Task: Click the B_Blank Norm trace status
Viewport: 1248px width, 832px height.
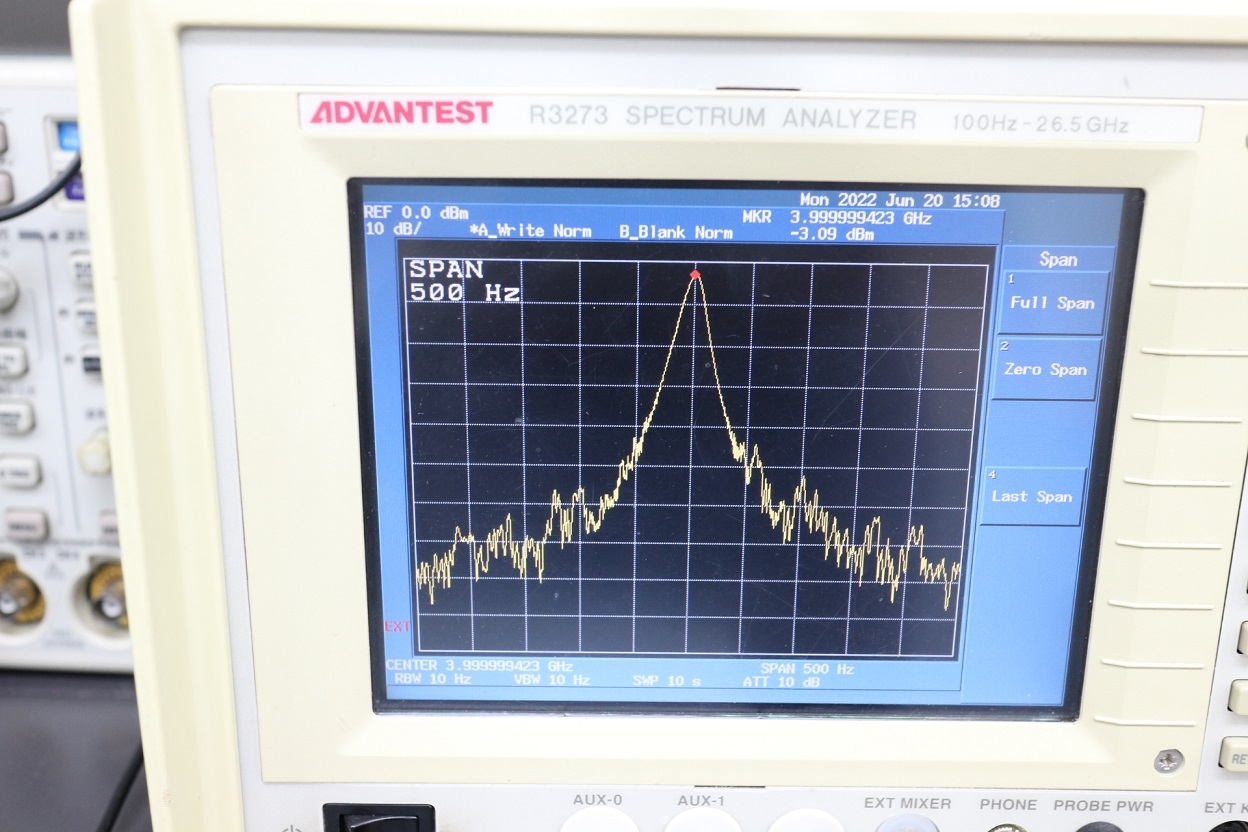Action: 675,232
